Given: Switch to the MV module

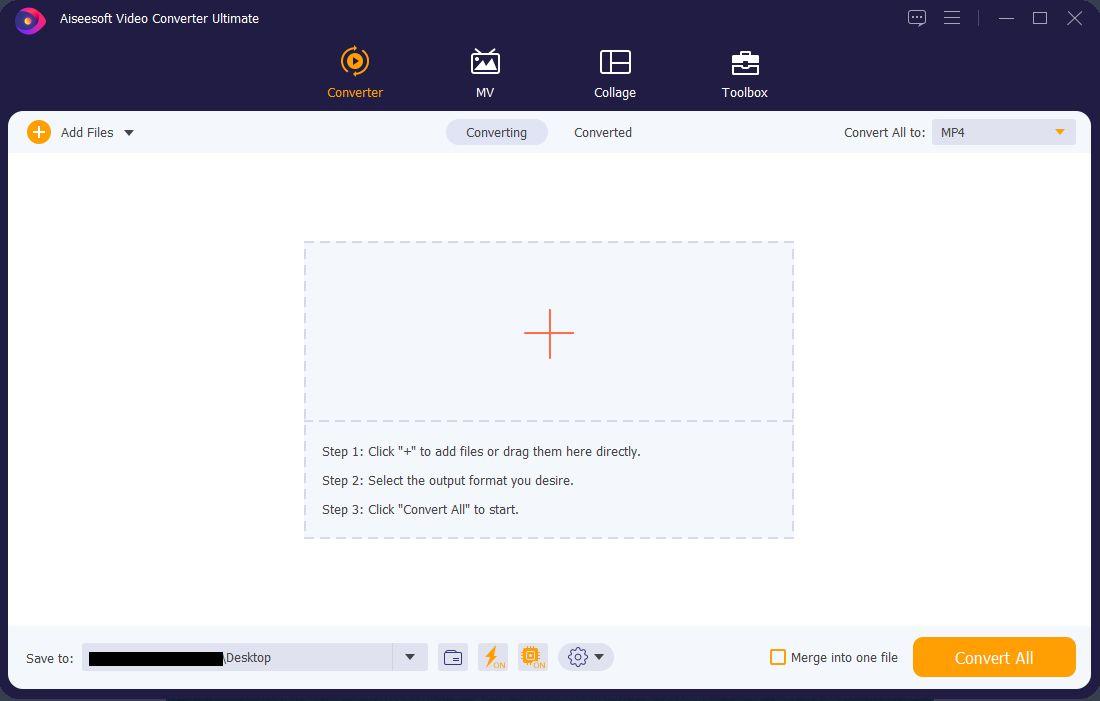Looking at the screenshot, I should (485, 62).
